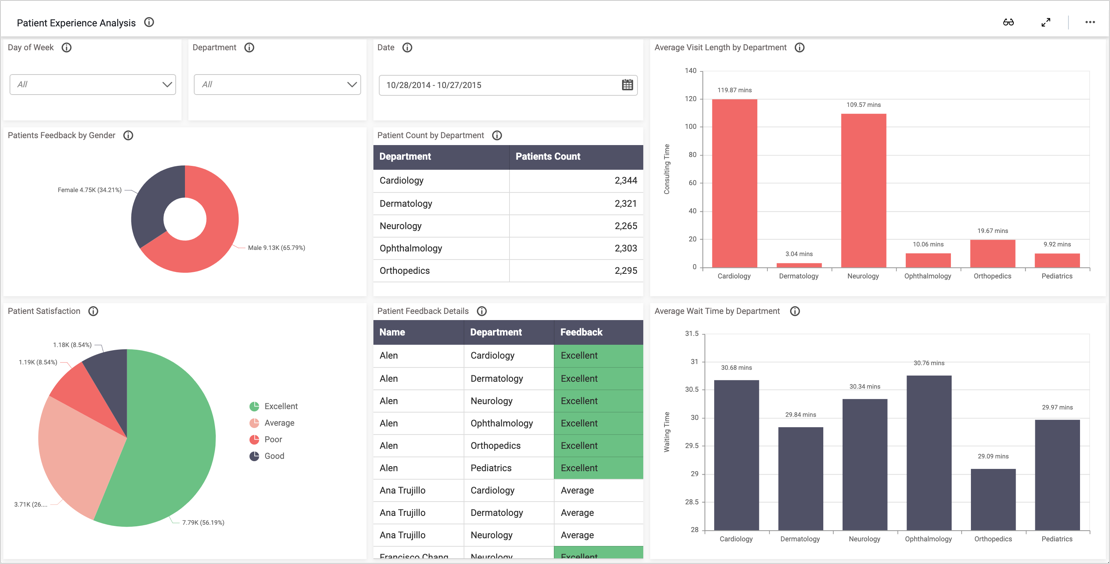
Task: Click the date range input 10/28/2014 - 10/27/2015
Action: pyautogui.click(x=508, y=85)
